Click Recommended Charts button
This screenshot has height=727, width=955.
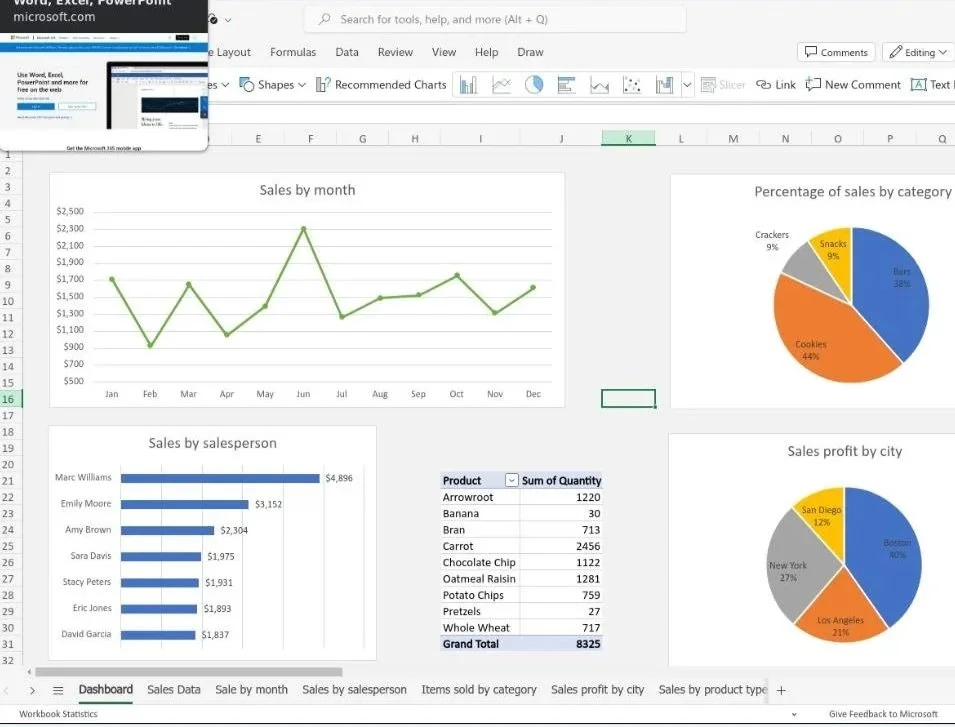coord(381,85)
